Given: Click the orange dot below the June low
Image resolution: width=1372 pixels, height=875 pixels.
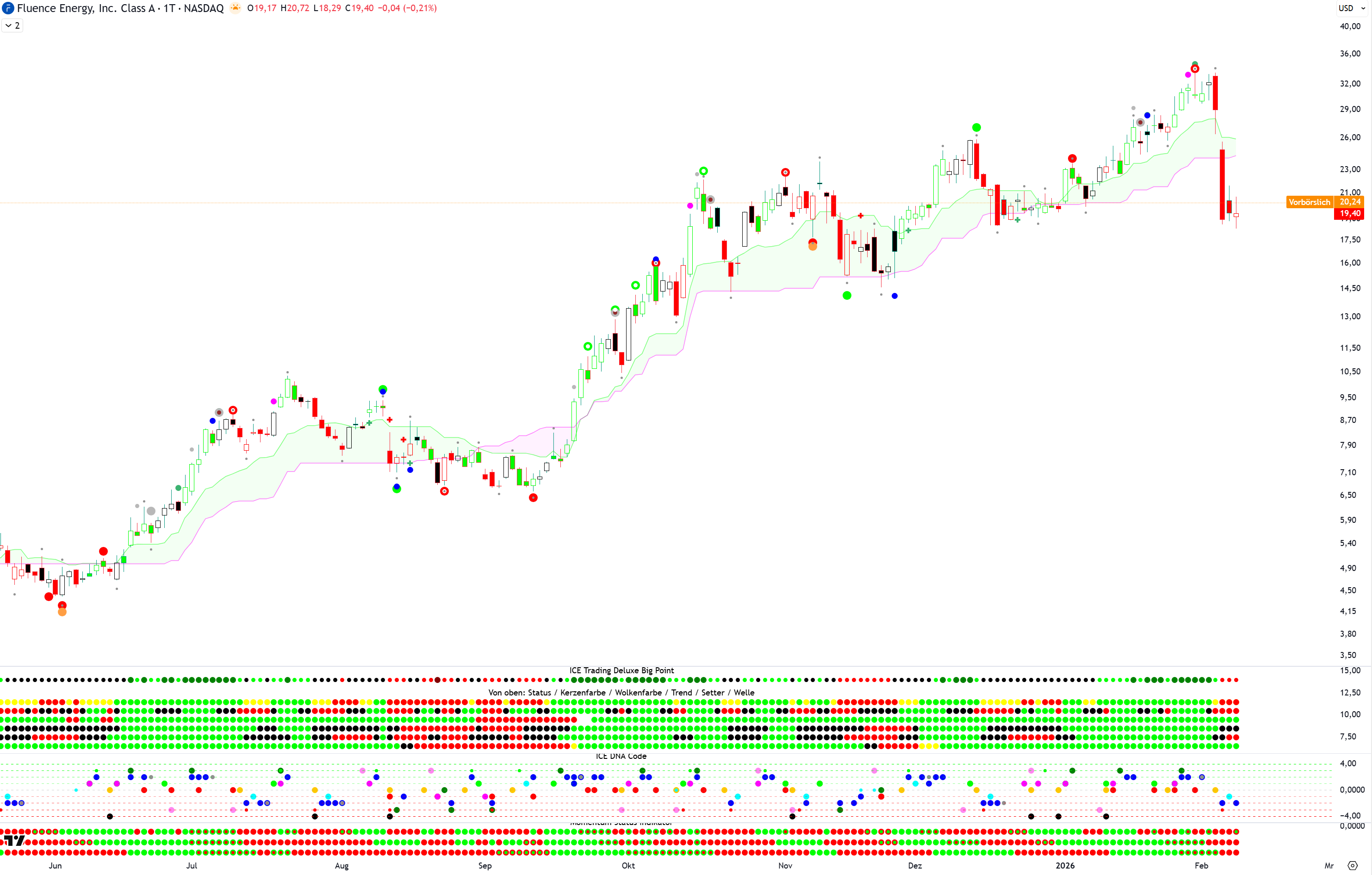Looking at the screenshot, I should coord(62,612).
